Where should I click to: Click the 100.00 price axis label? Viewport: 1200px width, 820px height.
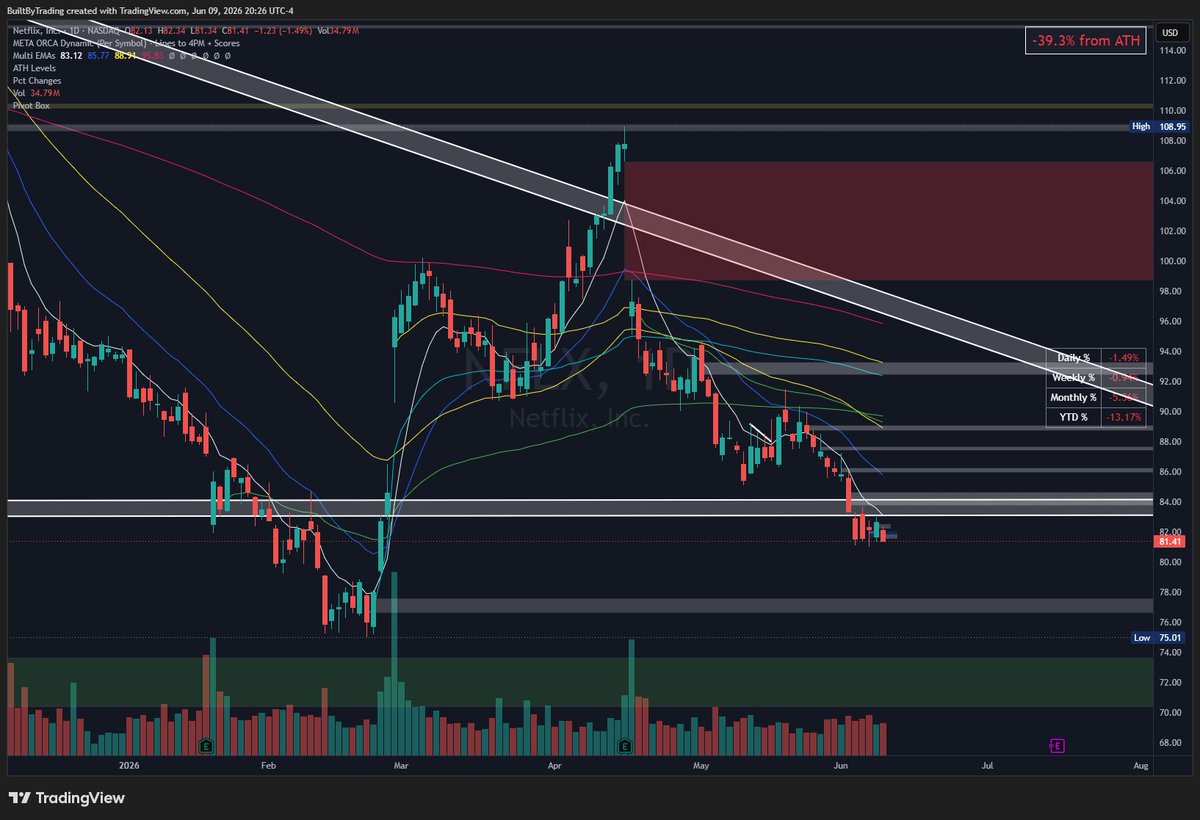(1171, 261)
